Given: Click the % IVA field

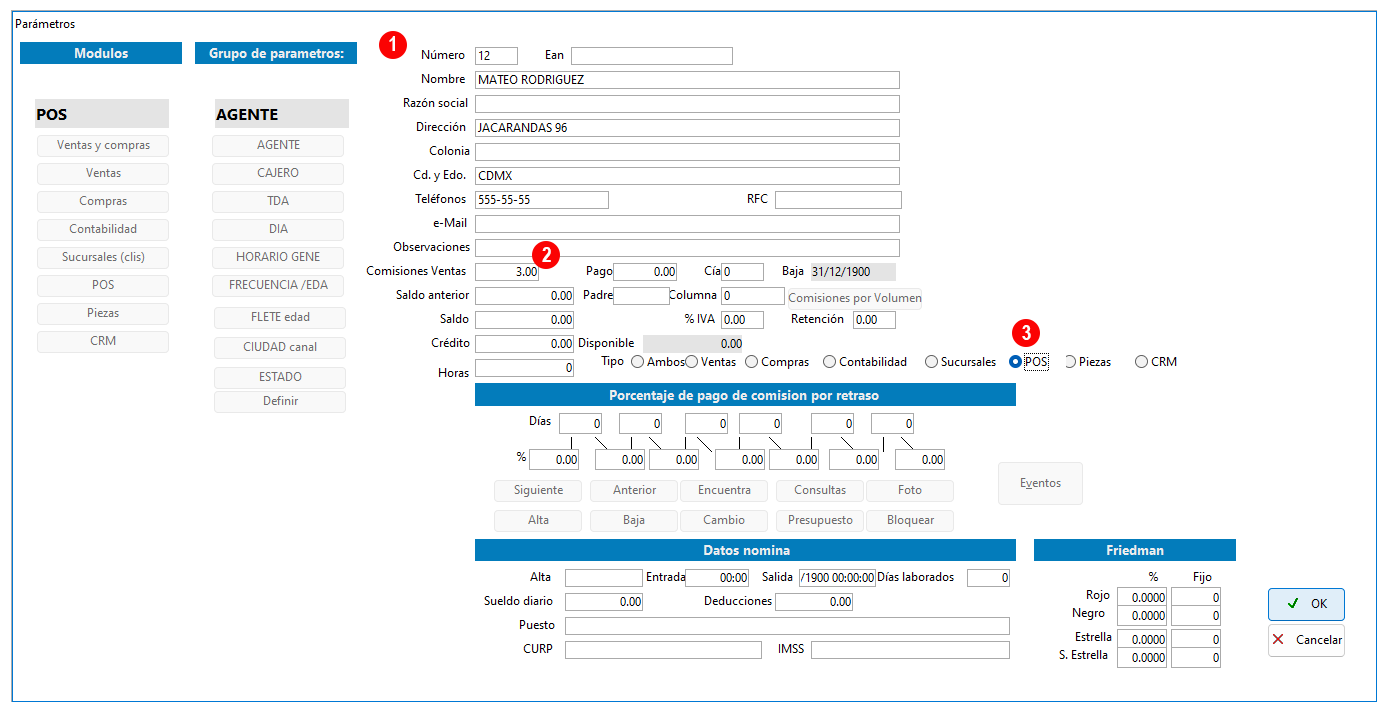Looking at the screenshot, I should [x=742, y=320].
